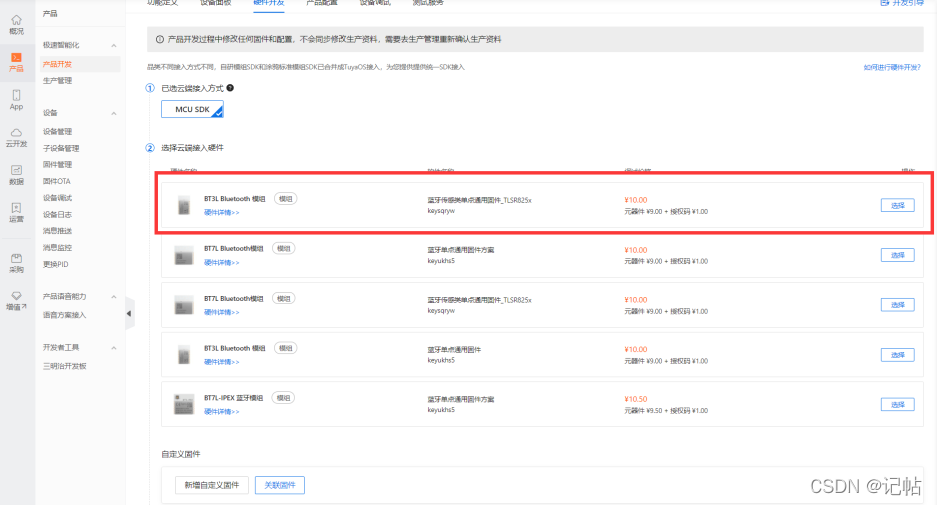This screenshot has width=937, height=505.
Task: Open 产品开发 in the sidebar
Action: (57, 64)
